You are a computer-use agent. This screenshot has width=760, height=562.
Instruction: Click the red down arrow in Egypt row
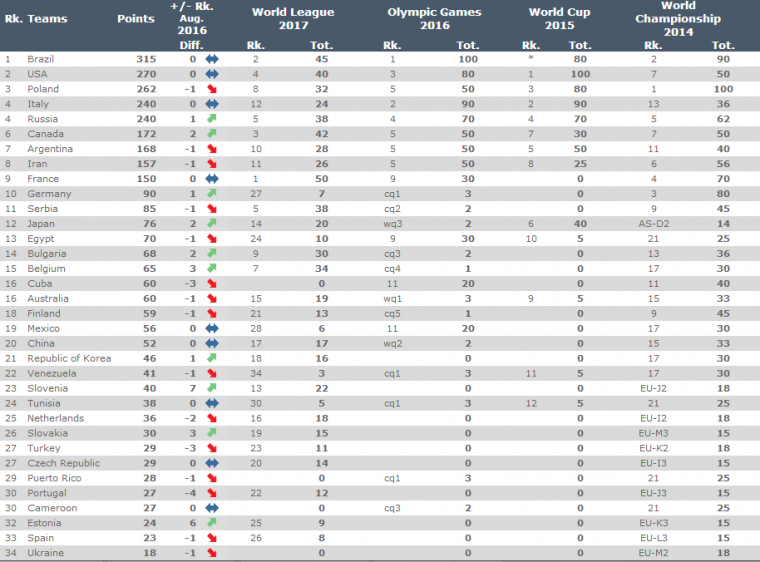pyautogui.click(x=212, y=239)
